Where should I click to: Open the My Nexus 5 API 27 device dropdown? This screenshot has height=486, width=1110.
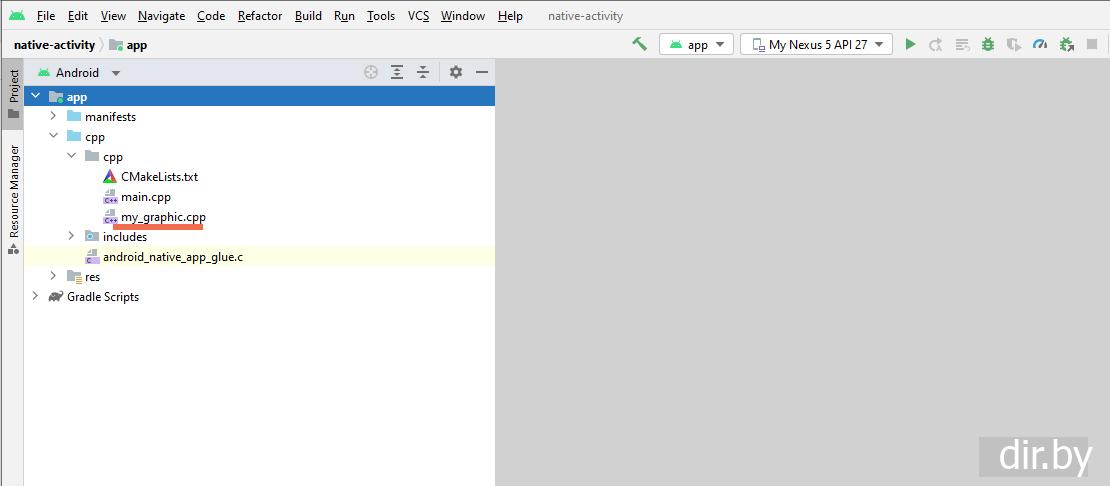[816, 45]
